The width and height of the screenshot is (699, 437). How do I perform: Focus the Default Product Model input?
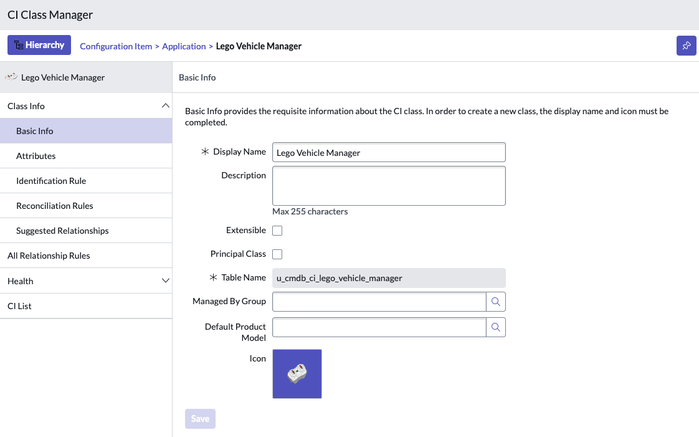[x=379, y=327]
